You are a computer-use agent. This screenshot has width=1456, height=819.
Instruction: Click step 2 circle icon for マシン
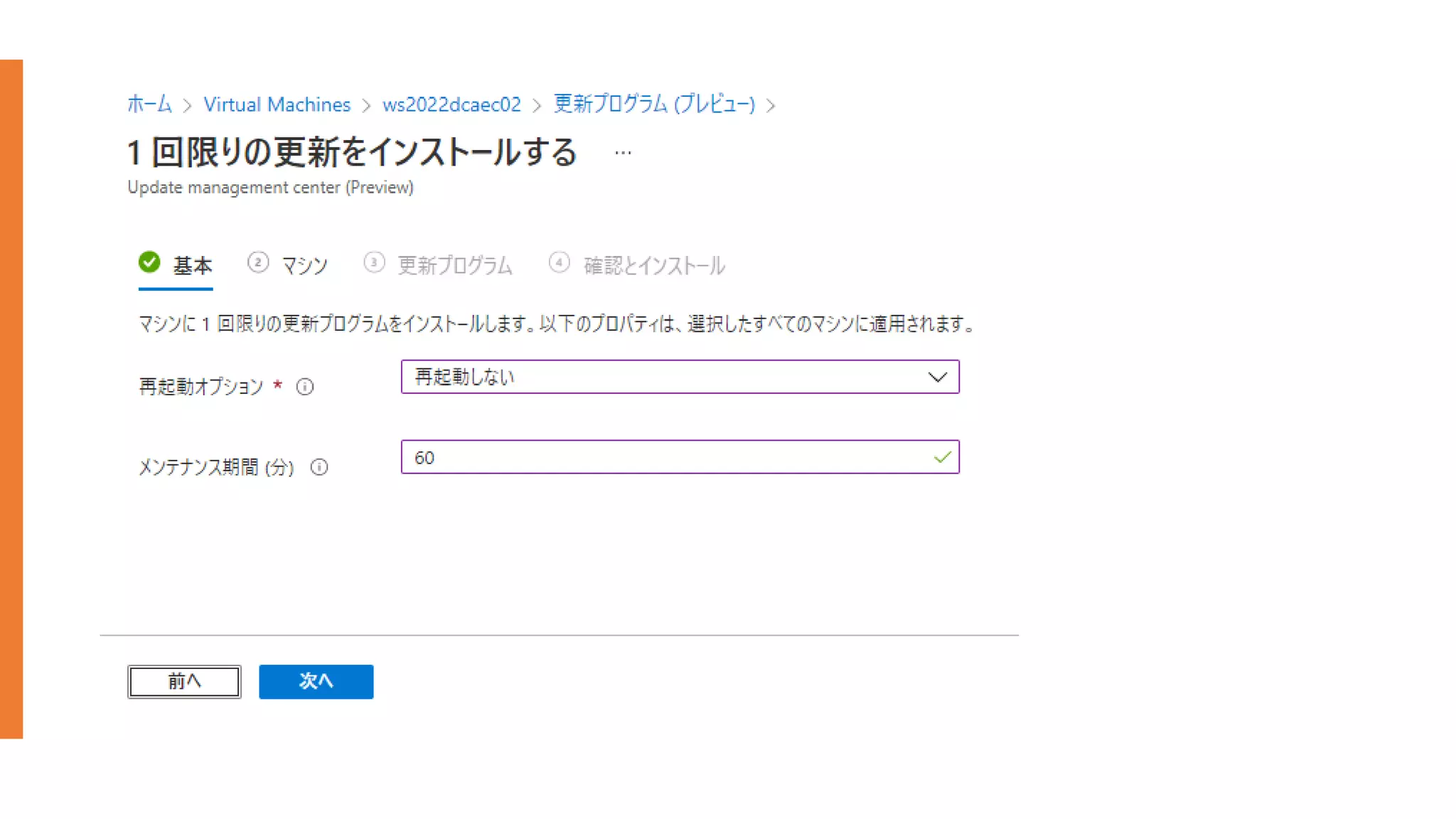tap(258, 263)
